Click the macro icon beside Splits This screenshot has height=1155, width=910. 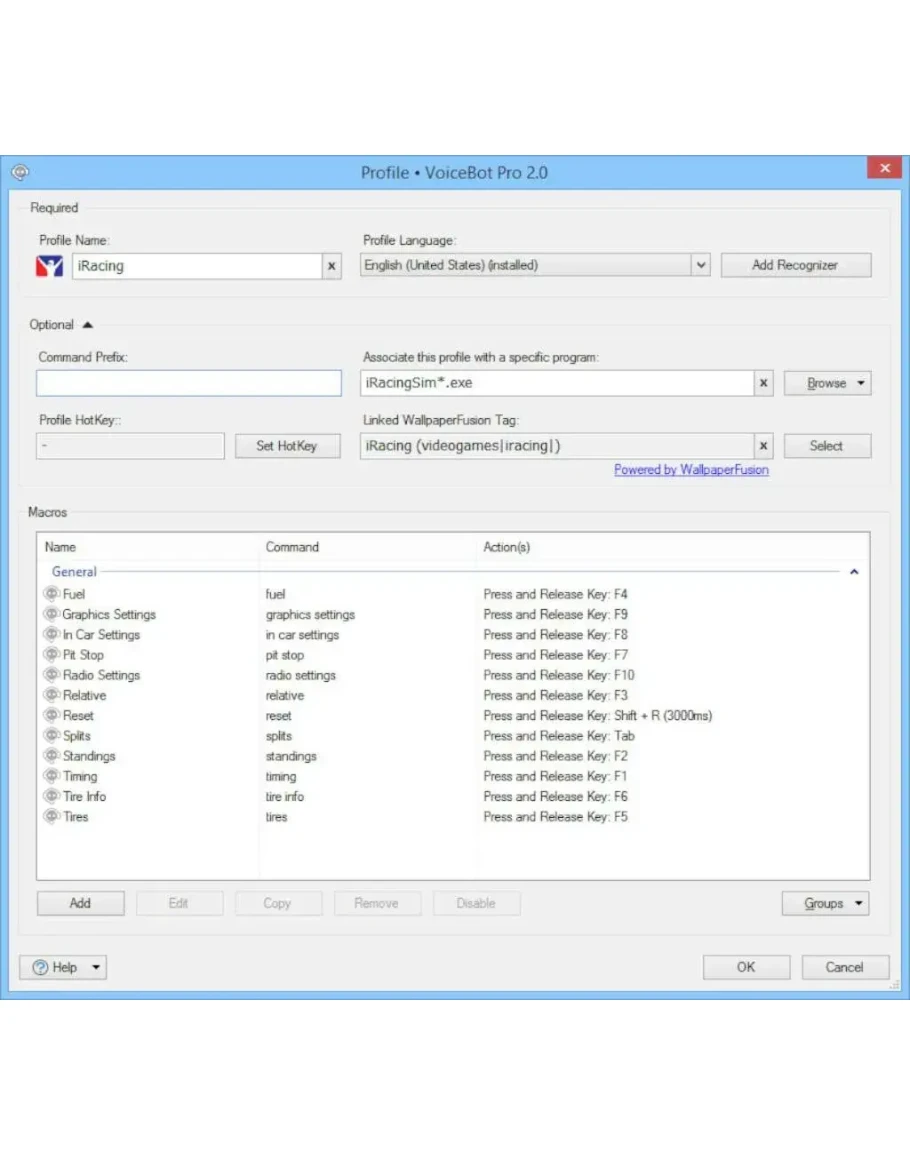[52, 735]
